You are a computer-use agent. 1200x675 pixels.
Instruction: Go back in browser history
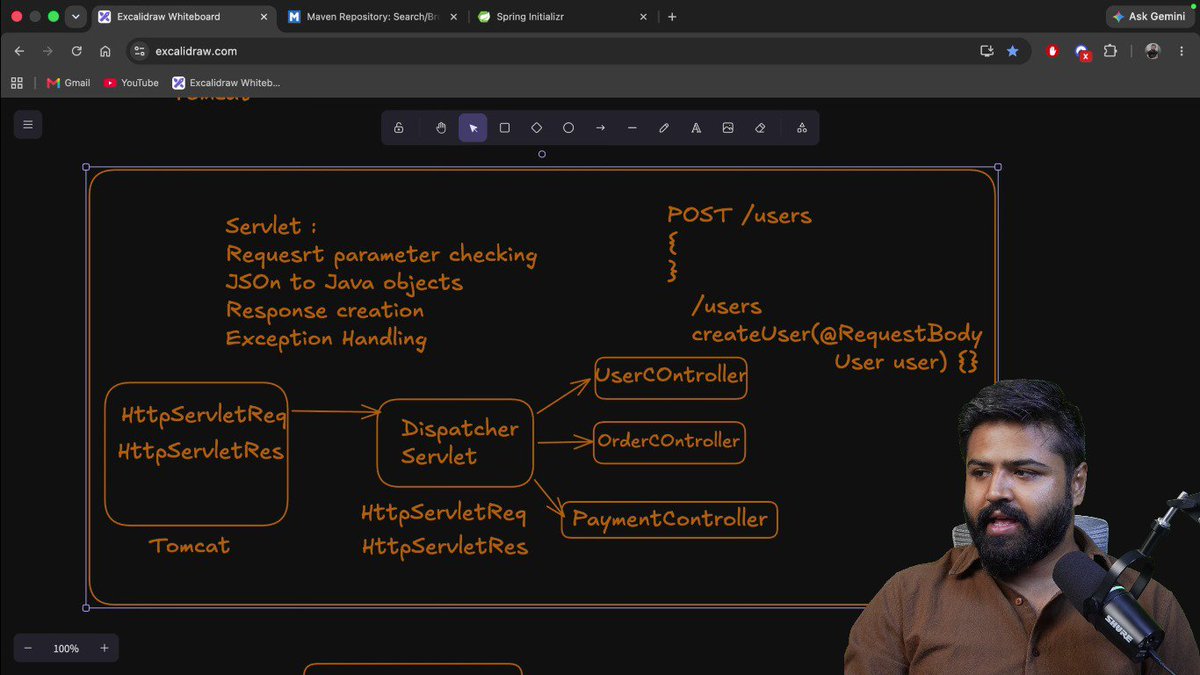coord(19,51)
